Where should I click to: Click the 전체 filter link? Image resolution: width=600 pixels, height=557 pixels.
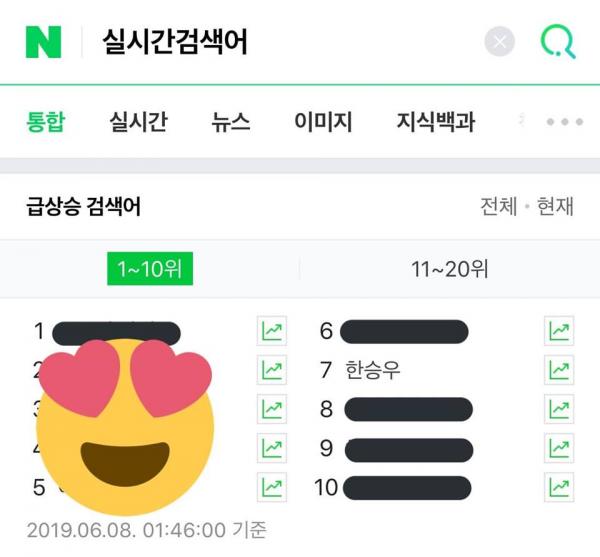[499, 206]
